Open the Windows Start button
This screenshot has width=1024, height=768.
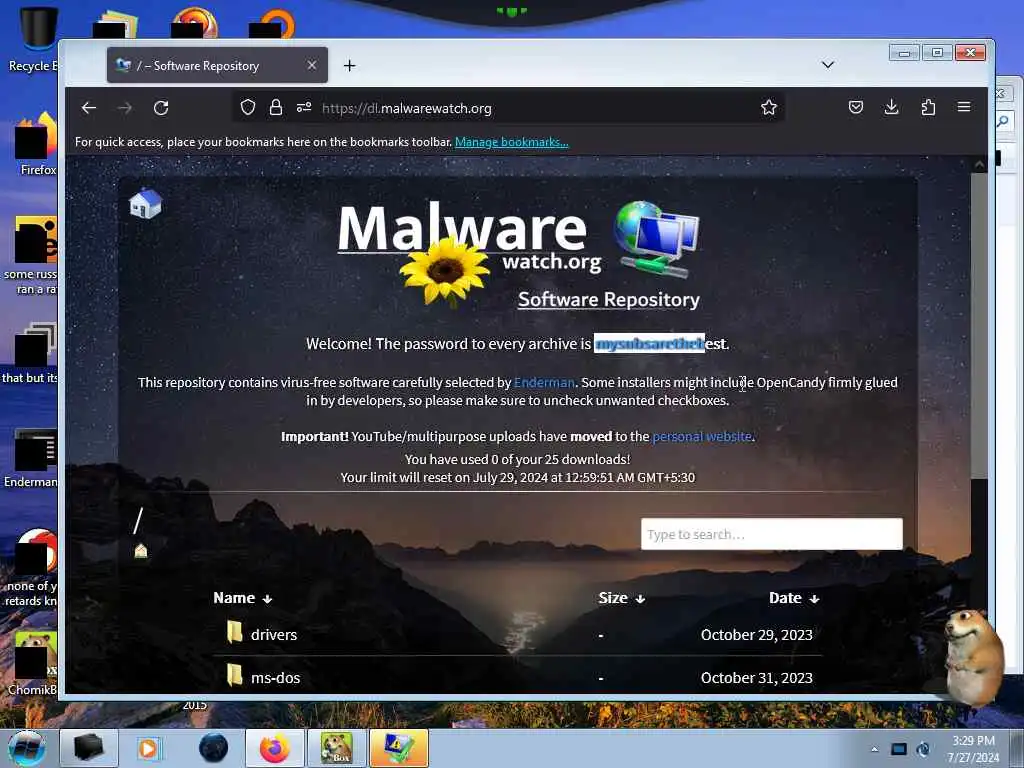pyautogui.click(x=26, y=748)
